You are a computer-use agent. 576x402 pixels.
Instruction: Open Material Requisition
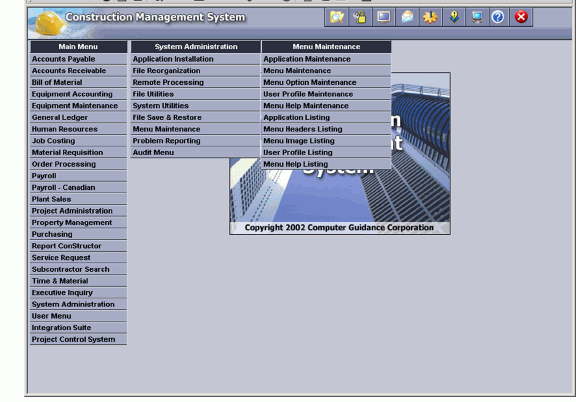(79, 152)
